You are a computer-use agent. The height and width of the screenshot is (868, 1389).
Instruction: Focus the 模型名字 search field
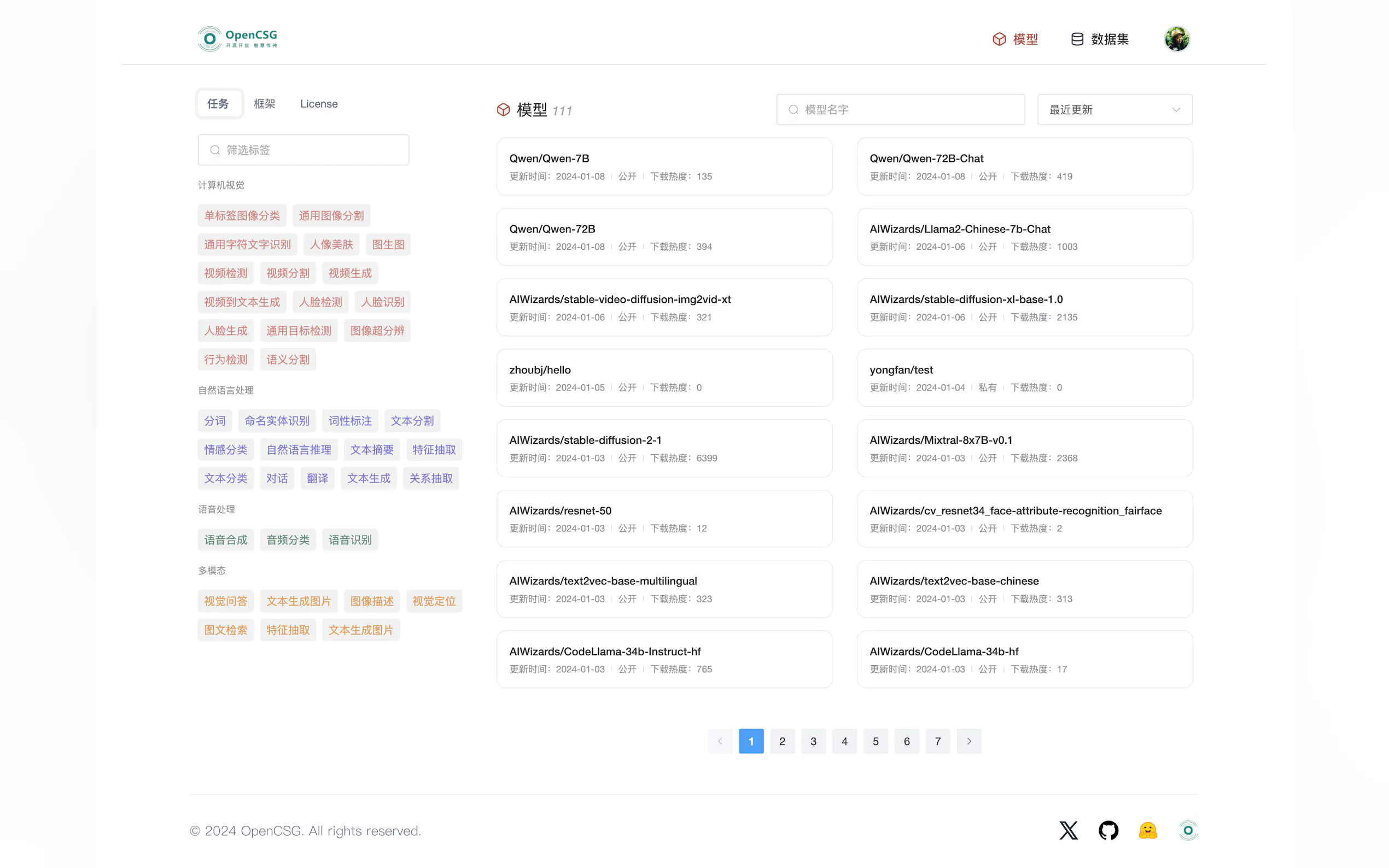point(900,110)
